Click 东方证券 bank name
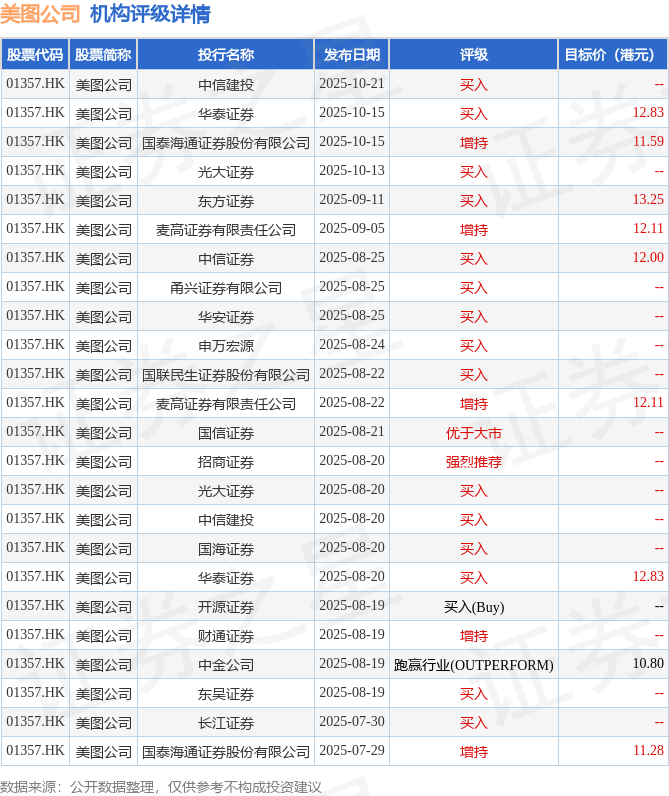669x796 pixels. pyautogui.click(x=226, y=200)
